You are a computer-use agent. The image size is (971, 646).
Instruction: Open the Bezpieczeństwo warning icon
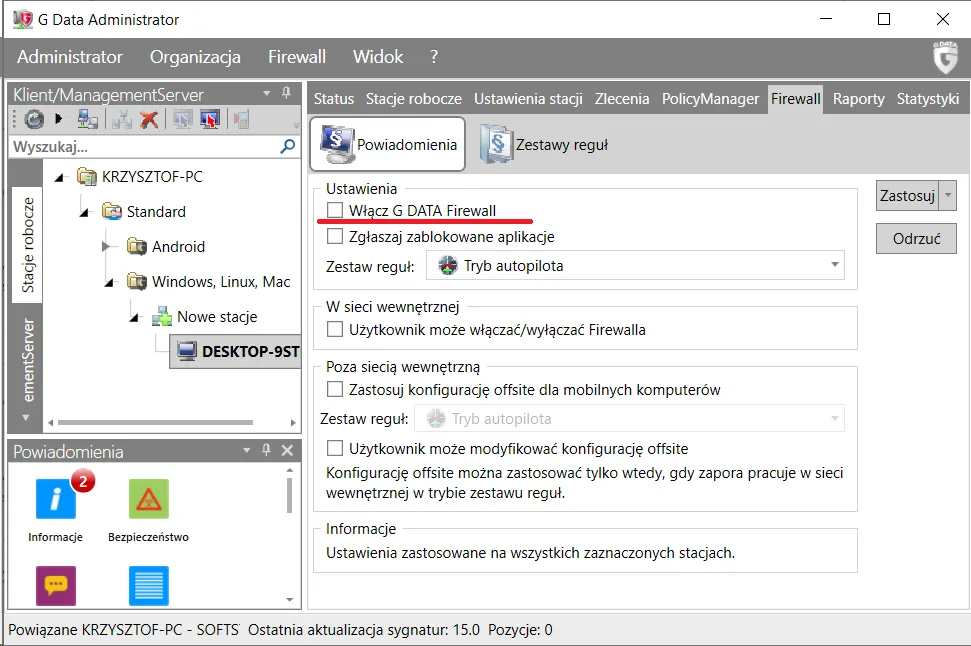[x=149, y=499]
